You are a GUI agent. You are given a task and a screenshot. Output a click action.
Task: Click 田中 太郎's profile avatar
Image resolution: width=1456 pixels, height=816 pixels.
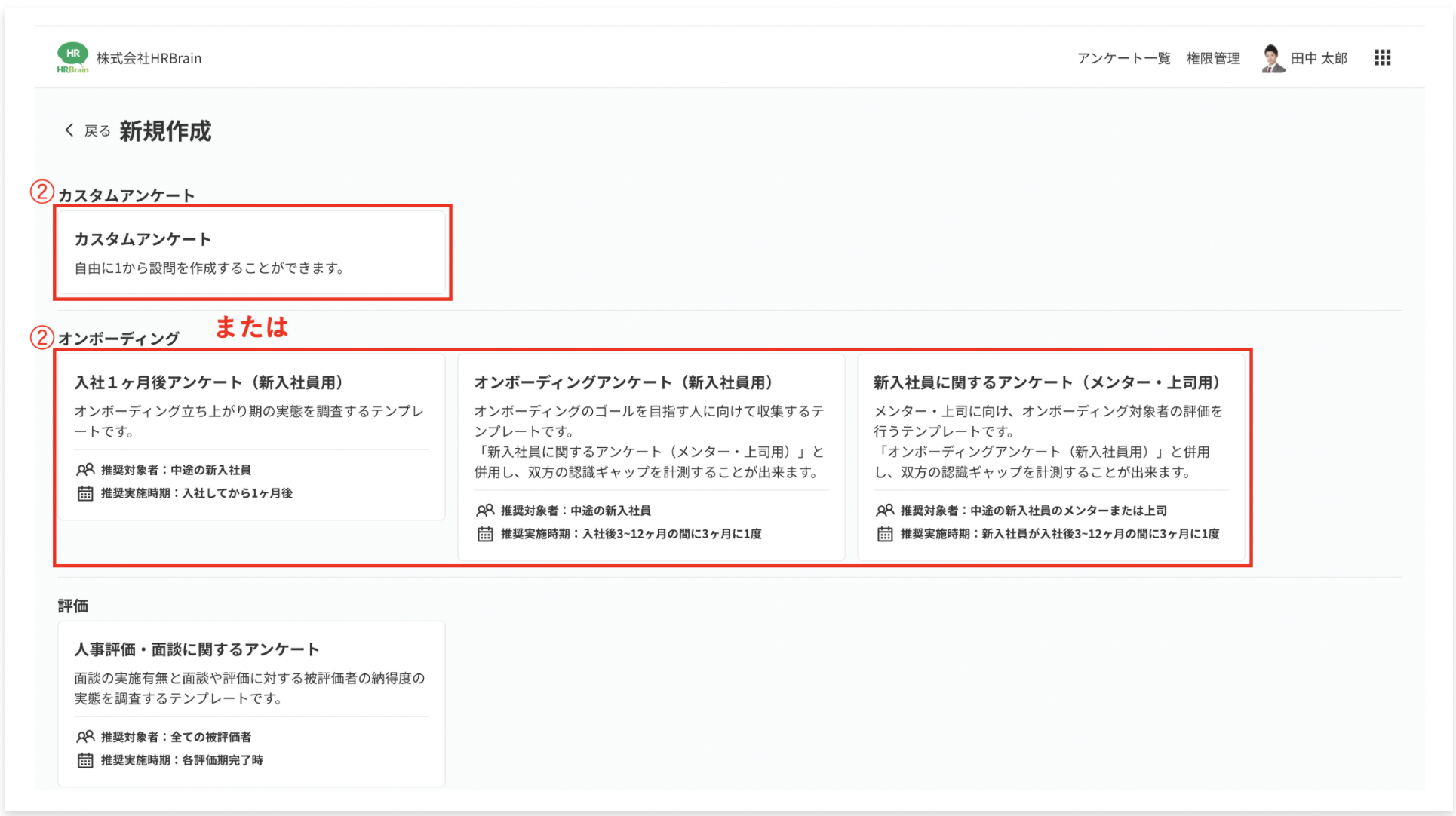click(x=1273, y=58)
